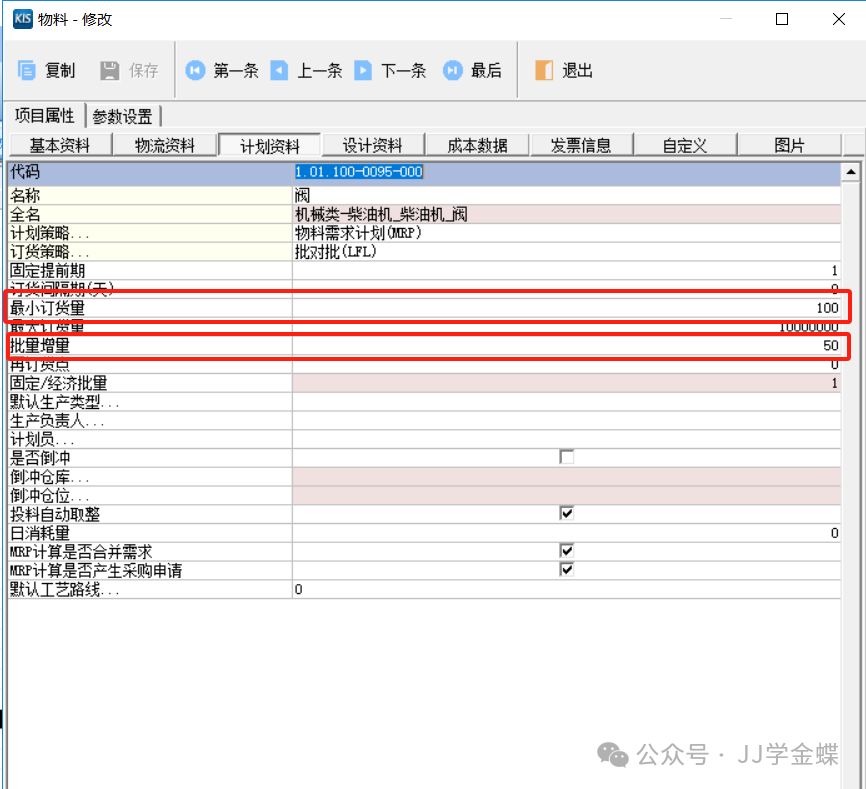Uncheck MRP计算是否合并需求 checkbox

tap(567, 551)
